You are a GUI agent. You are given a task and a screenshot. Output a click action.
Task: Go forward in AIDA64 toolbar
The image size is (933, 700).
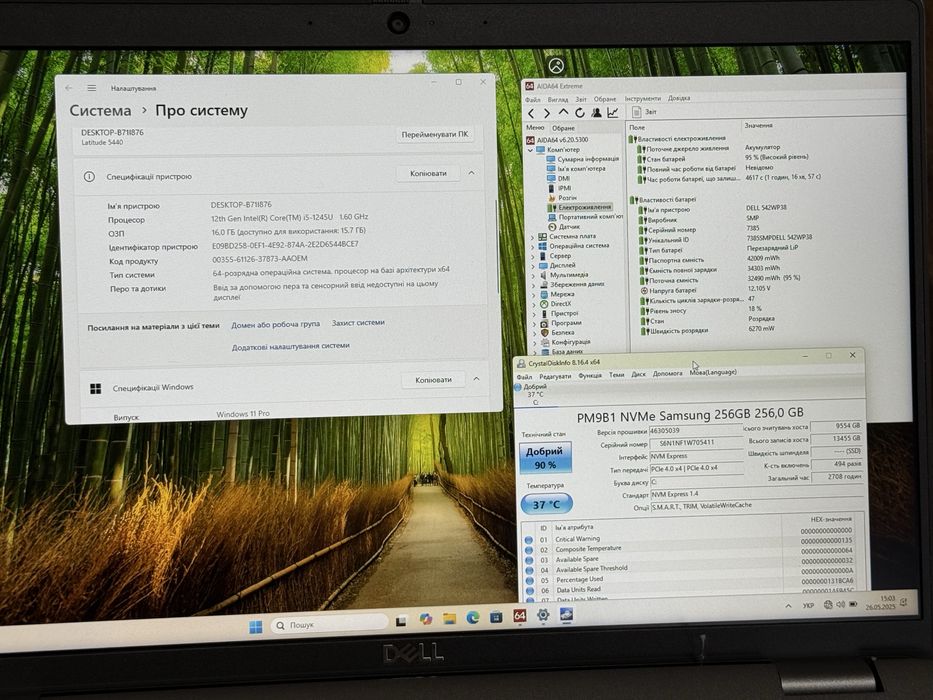pos(547,113)
